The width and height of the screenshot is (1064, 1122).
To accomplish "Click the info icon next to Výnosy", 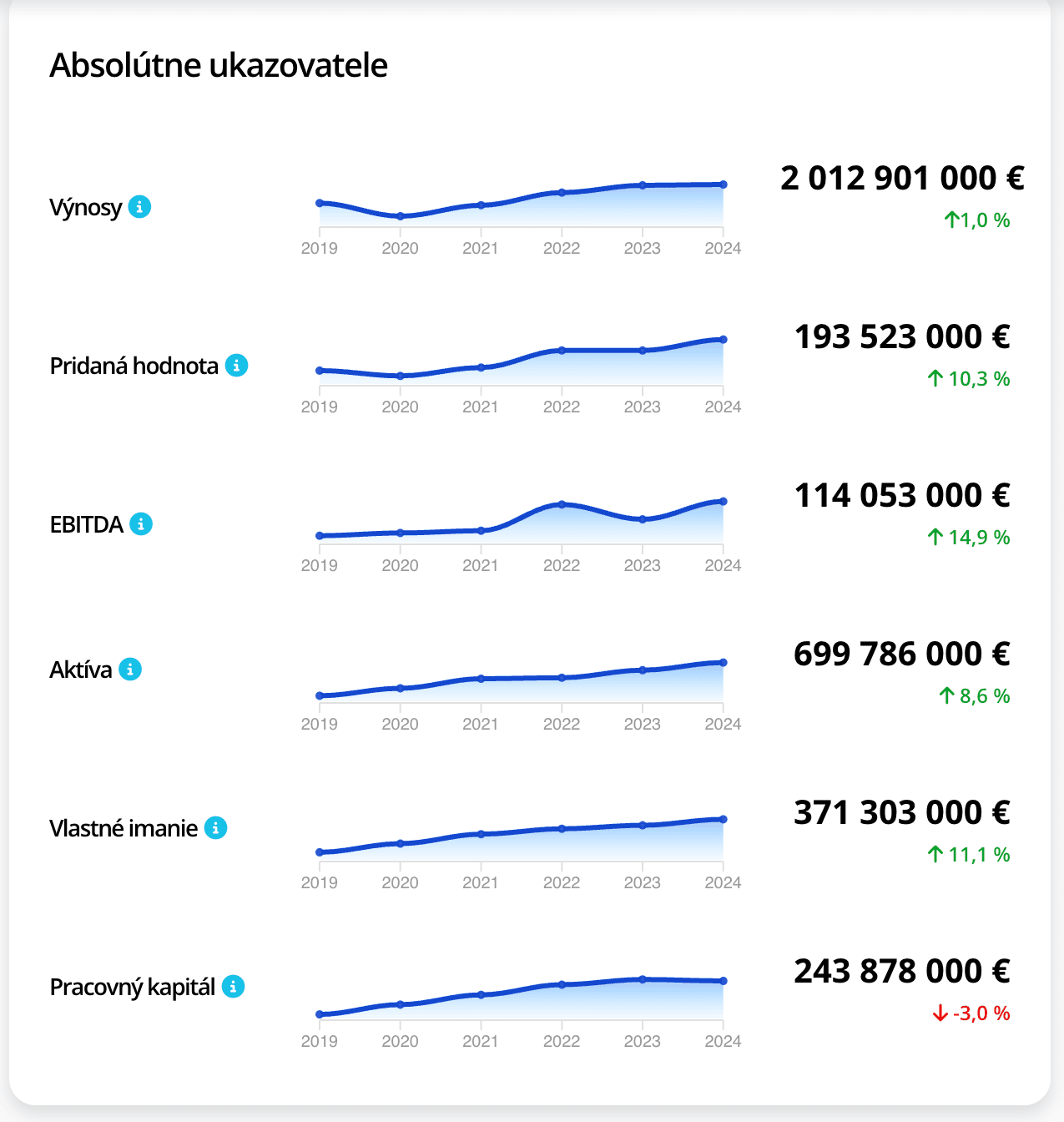I will coord(140,206).
